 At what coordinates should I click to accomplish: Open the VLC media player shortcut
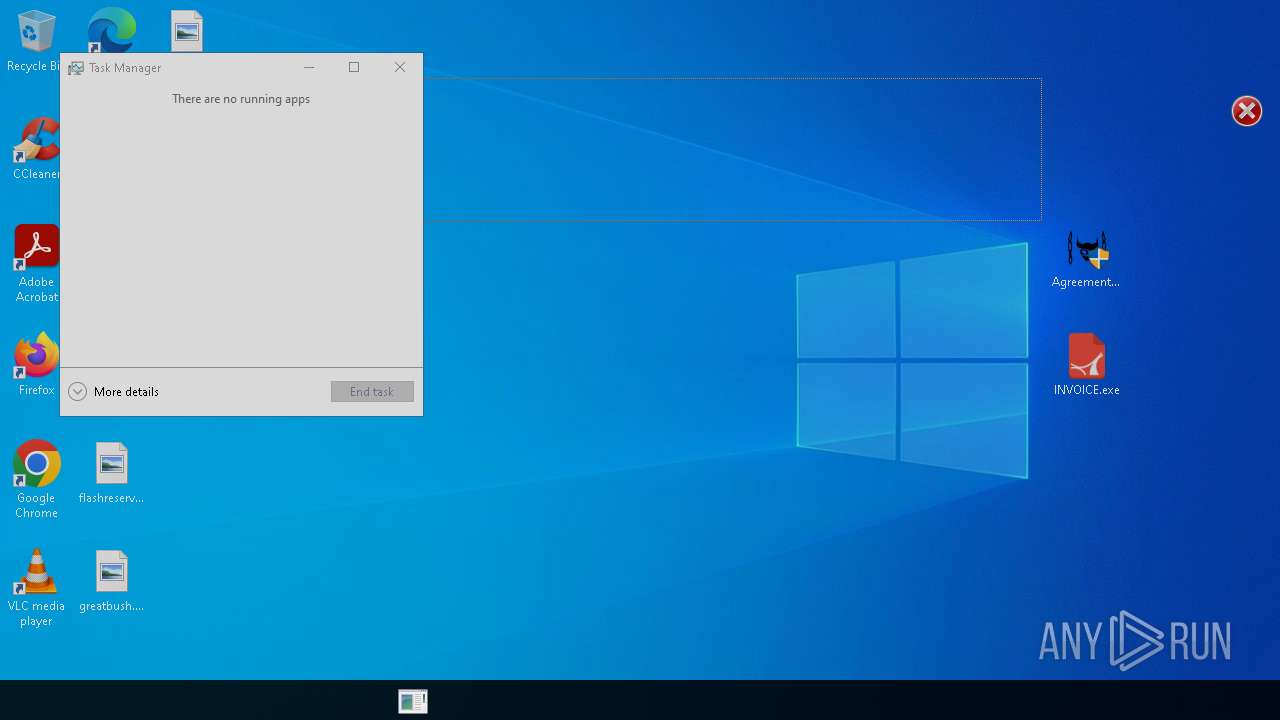(x=36, y=588)
